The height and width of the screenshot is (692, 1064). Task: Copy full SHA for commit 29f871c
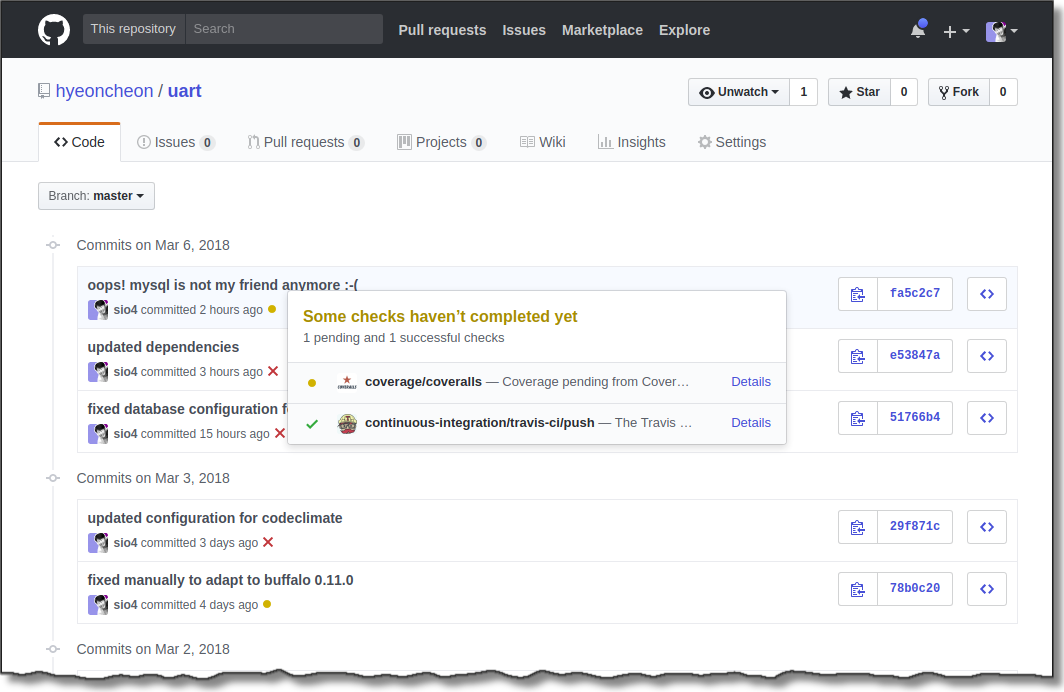point(857,527)
